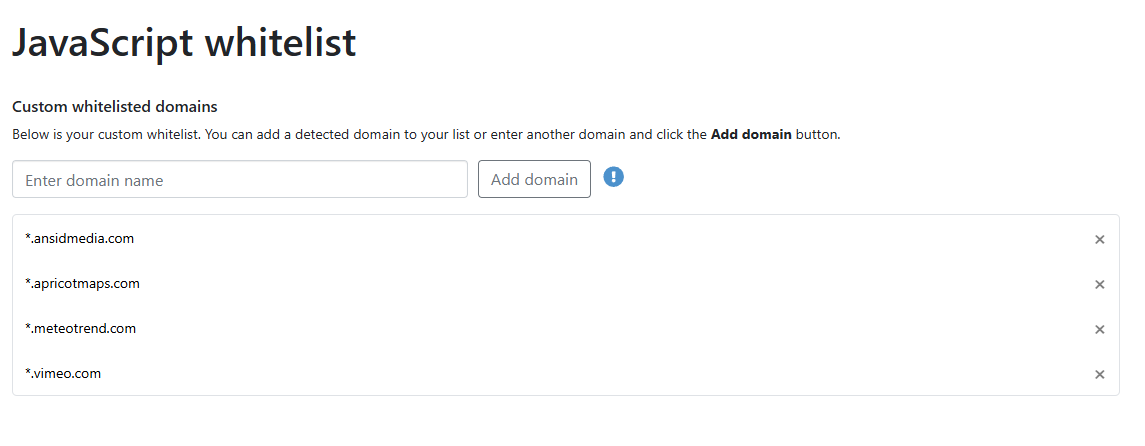
Task: Remove *.meteotrend.com using its X icon
Action: 1099,329
